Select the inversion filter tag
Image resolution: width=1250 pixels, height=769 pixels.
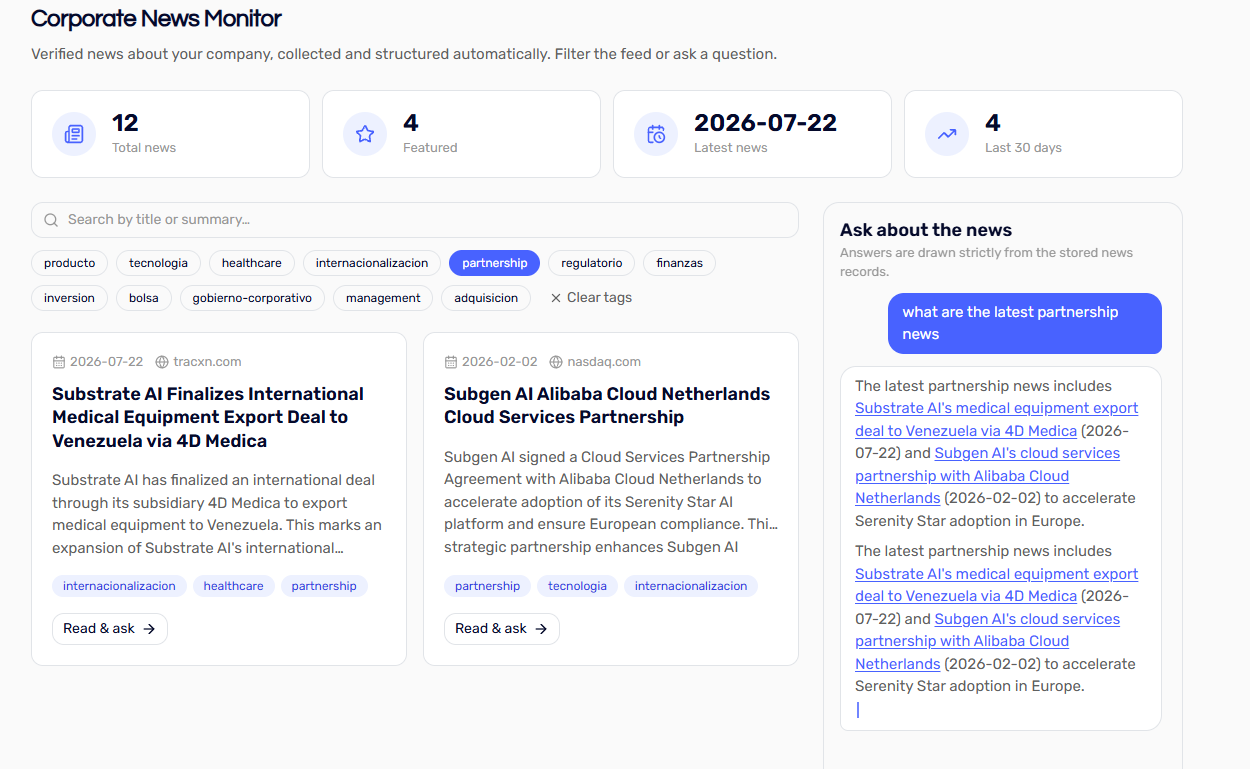click(70, 298)
